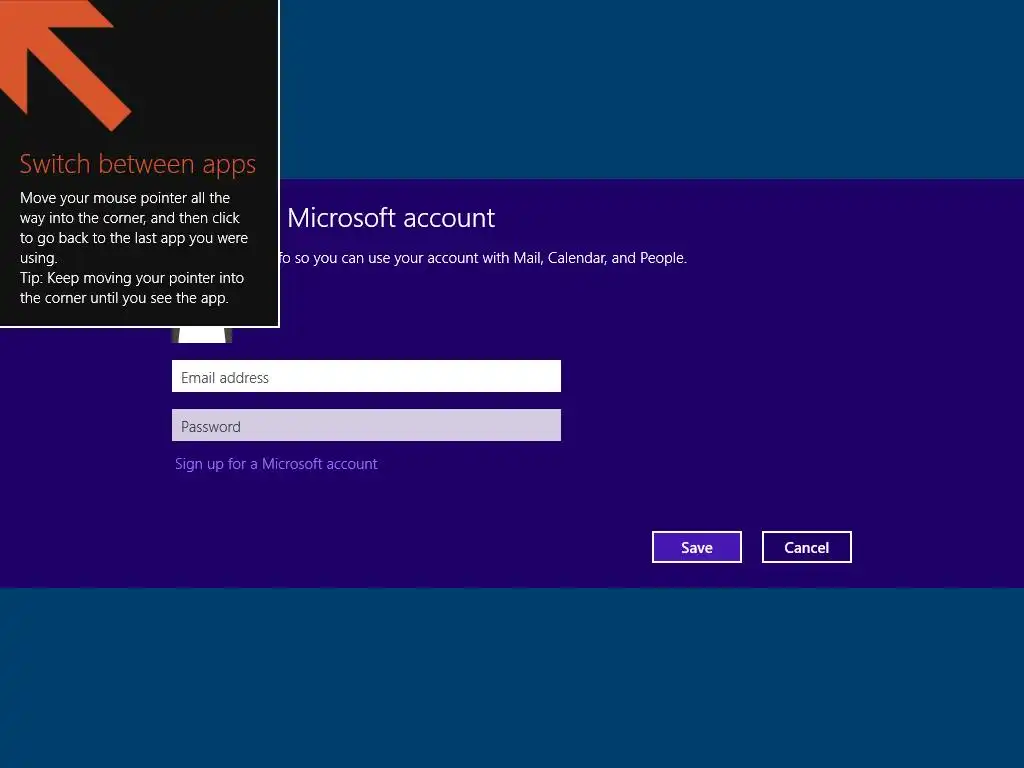Viewport: 1024px width, 768px height.
Task: Click the 'Tip: Keep moving your pointer' text
Action: click(132, 288)
